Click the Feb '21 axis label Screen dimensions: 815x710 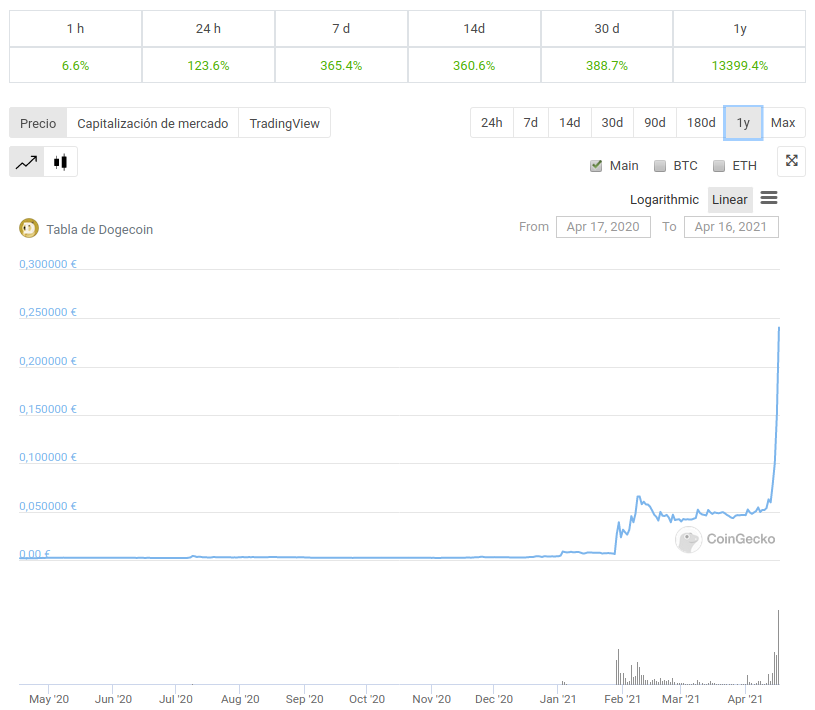point(622,699)
